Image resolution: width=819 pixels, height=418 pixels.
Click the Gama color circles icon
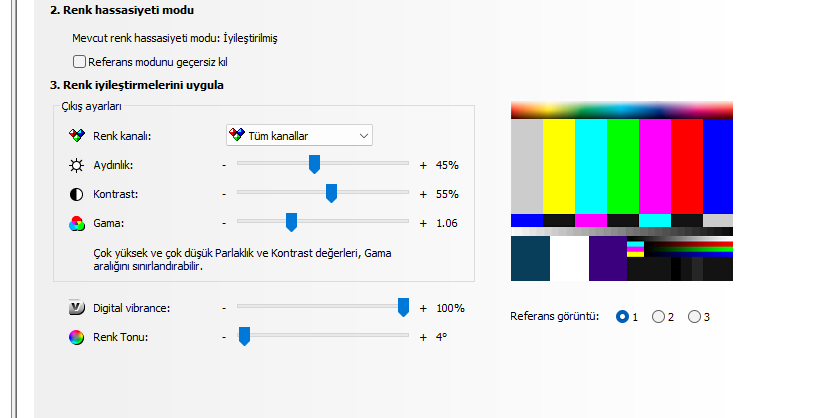pos(77,224)
